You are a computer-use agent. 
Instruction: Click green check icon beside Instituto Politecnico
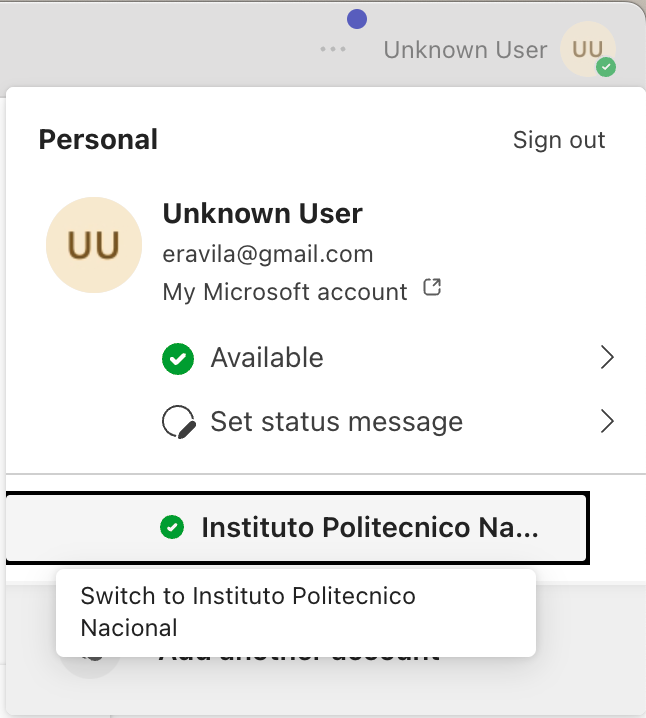pyautogui.click(x=172, y=527)
